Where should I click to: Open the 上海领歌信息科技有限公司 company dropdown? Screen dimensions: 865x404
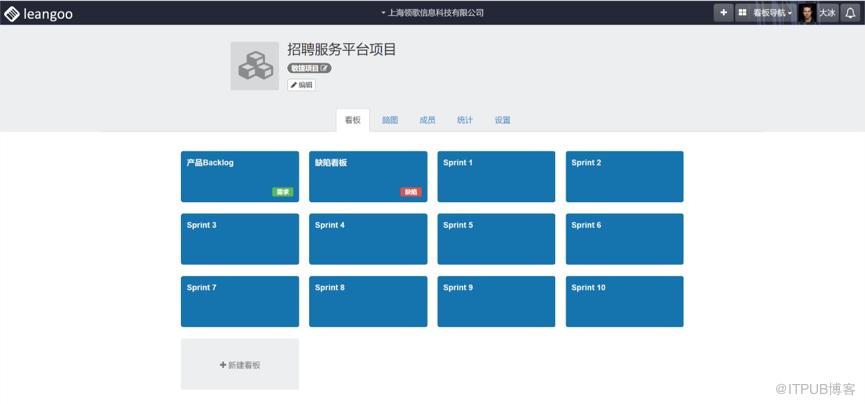(432, 13)
